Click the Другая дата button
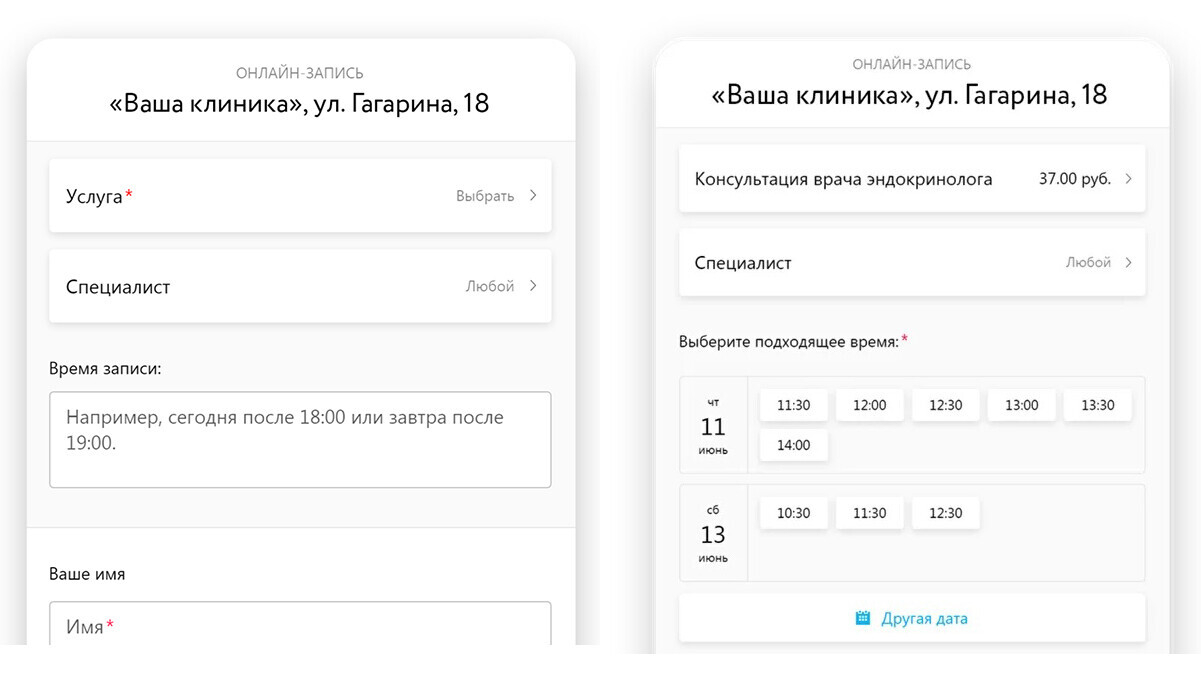 924,618
